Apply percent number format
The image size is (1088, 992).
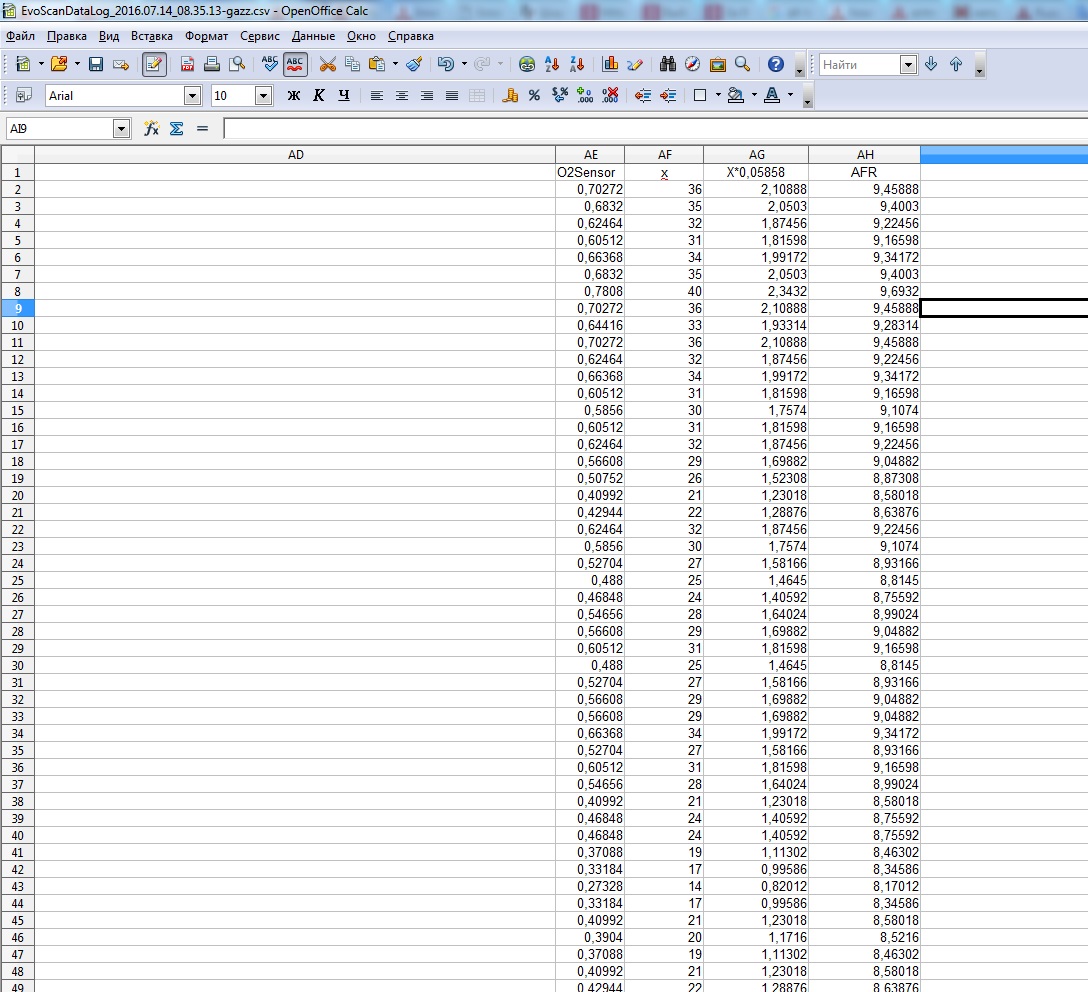point(534,95)
